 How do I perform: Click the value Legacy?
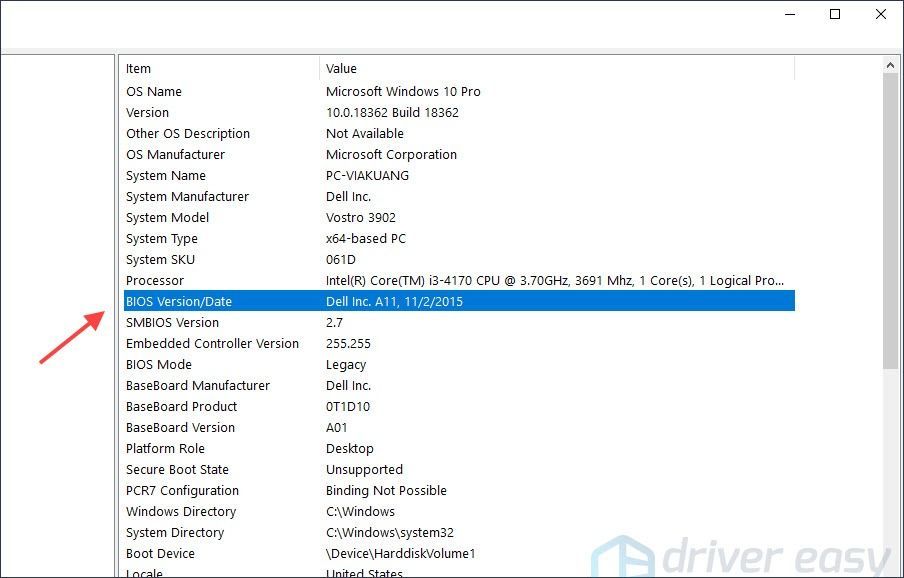tap(346, 365)
